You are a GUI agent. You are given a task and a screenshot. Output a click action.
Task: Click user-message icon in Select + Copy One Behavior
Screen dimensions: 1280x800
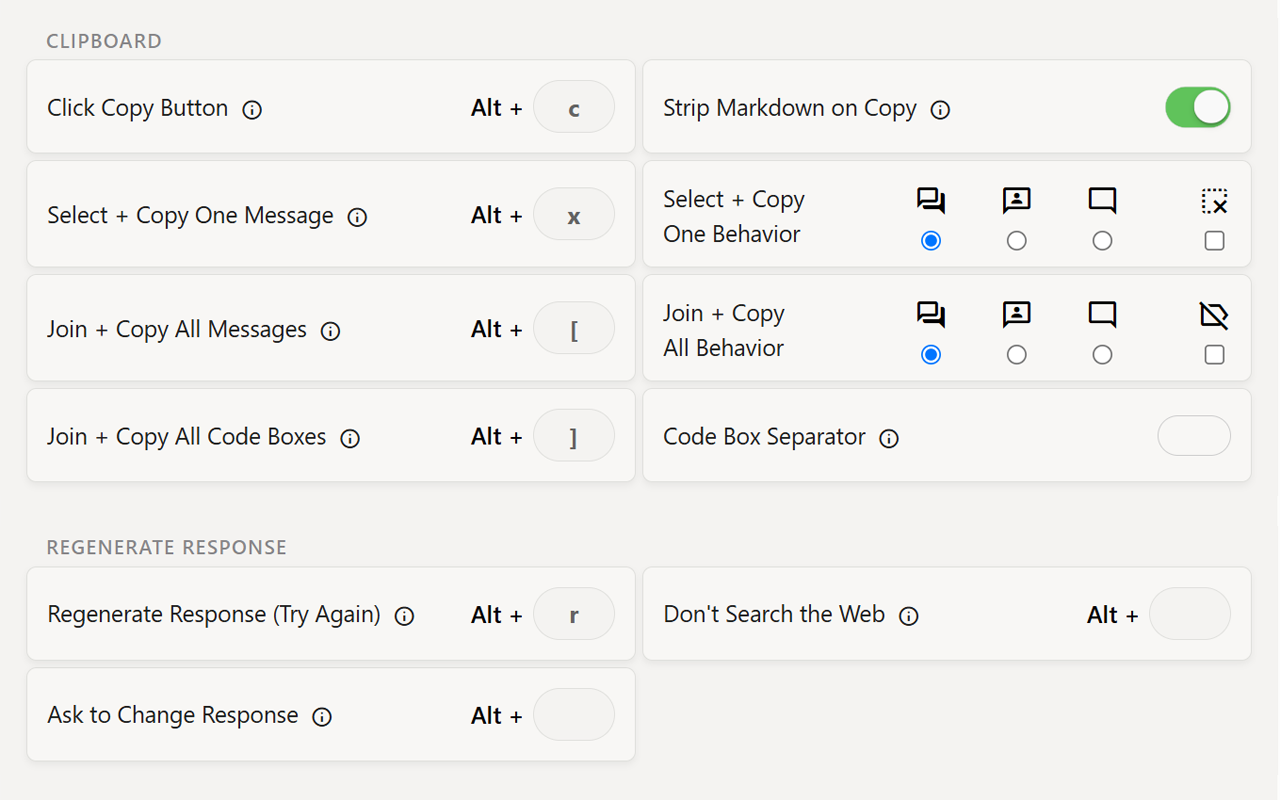coord(1017,201)
